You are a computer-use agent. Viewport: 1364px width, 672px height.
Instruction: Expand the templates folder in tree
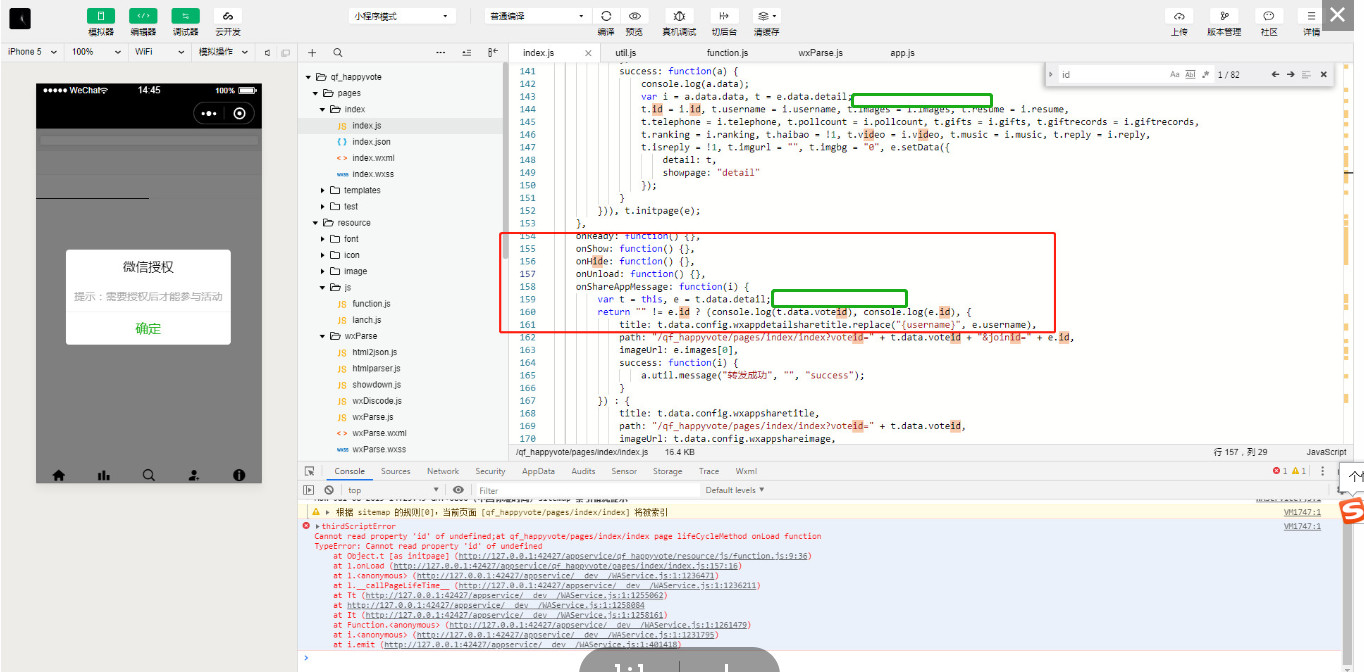coord(323,190)
